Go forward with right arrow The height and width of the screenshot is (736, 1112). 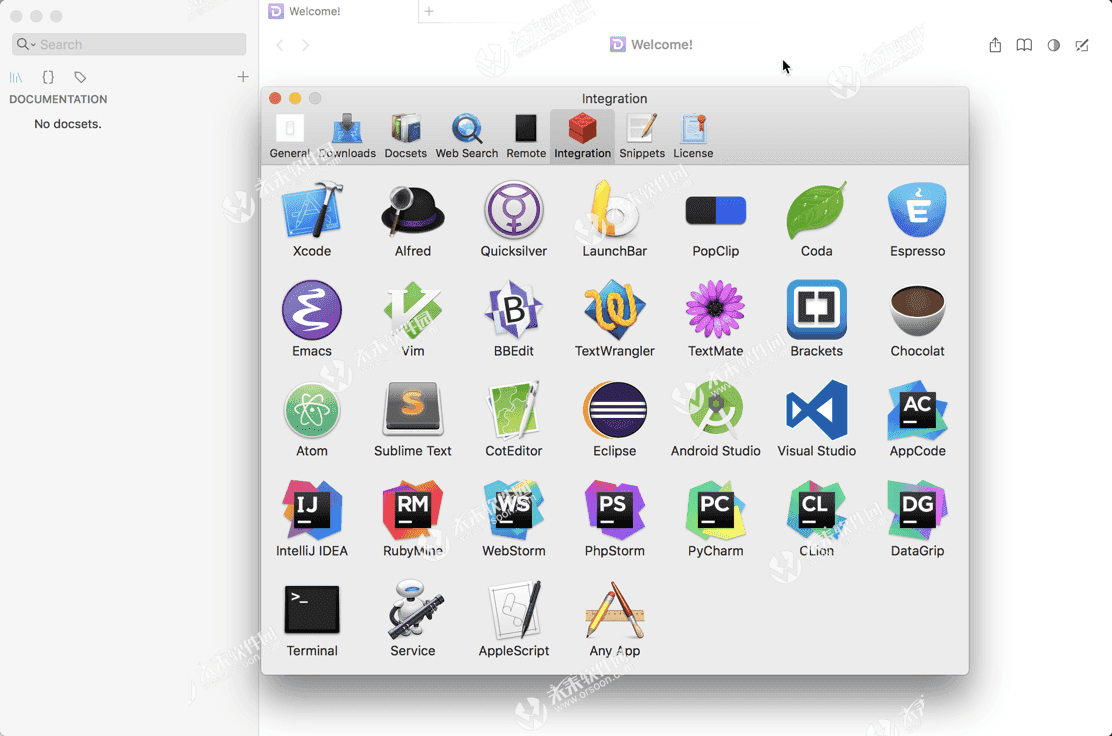pyautogui.click(x=306, y=45)
